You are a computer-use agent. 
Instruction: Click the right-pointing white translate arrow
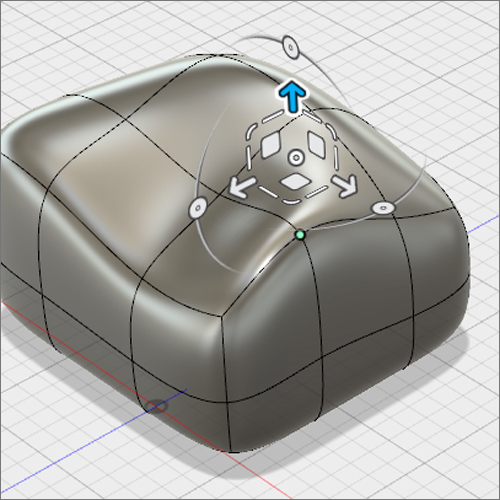tap(345, 186)
